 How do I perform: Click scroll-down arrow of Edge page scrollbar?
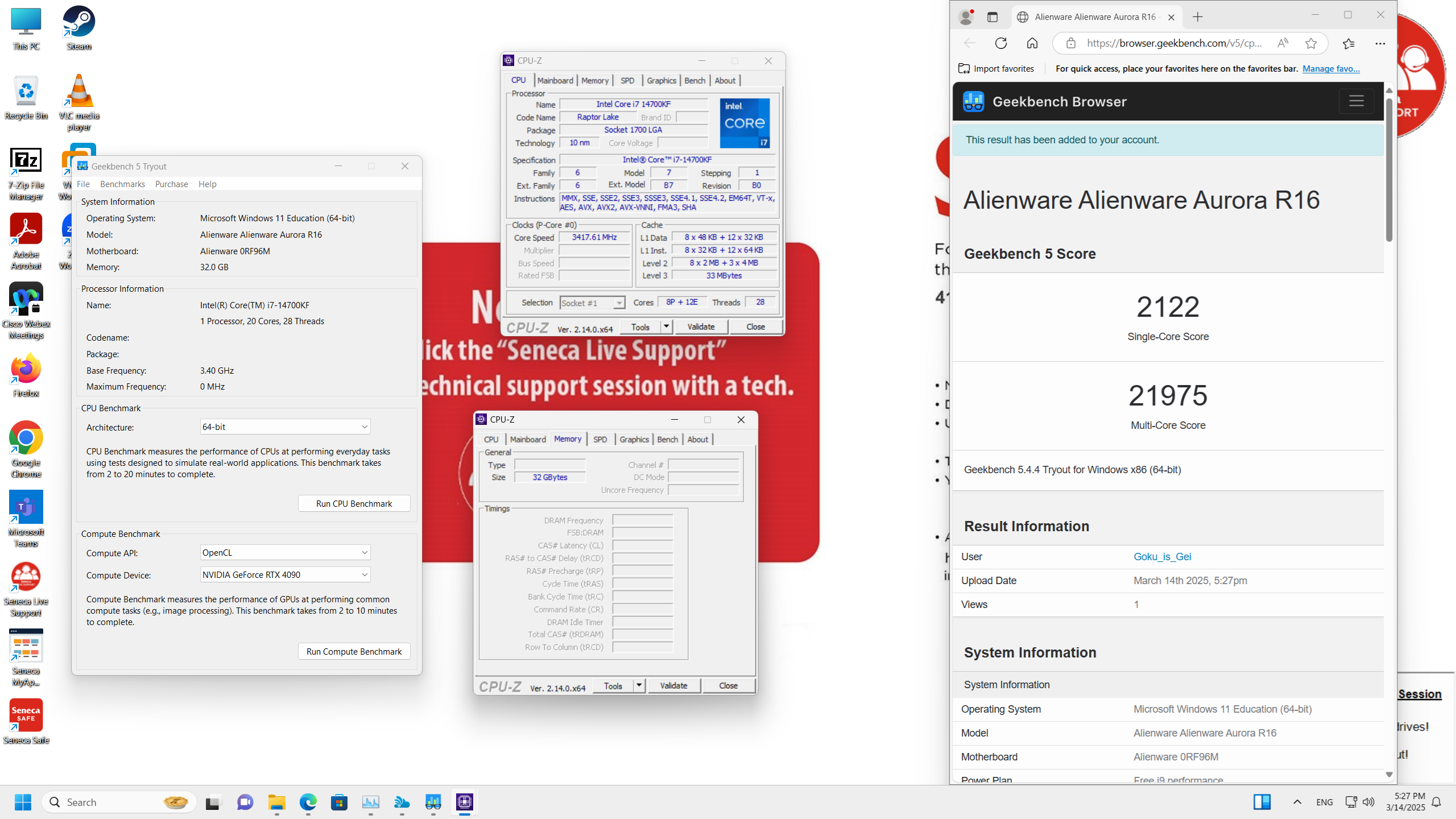1389,775
